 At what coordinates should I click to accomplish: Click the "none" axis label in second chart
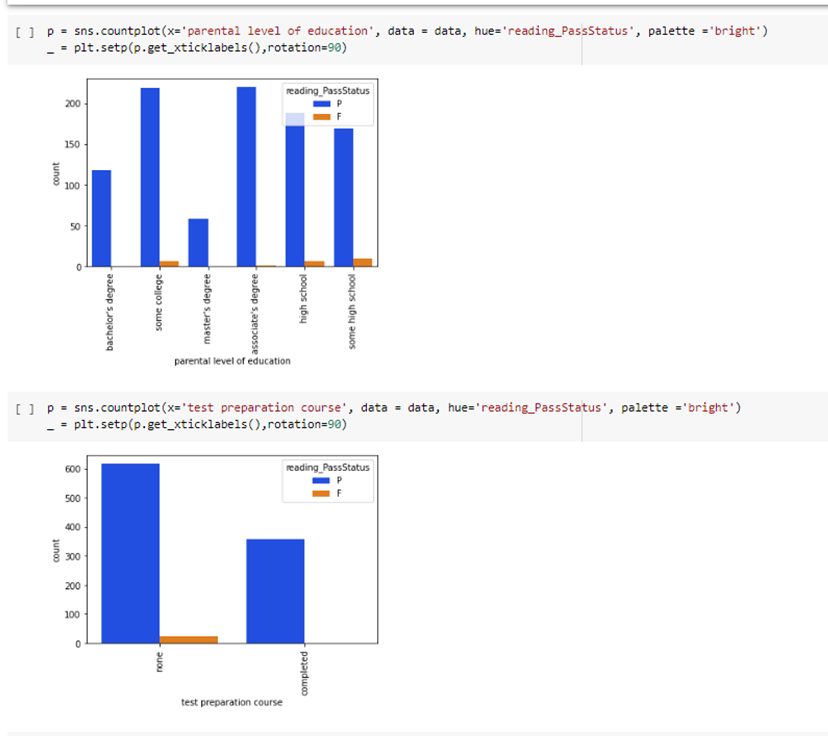point(159,662)
